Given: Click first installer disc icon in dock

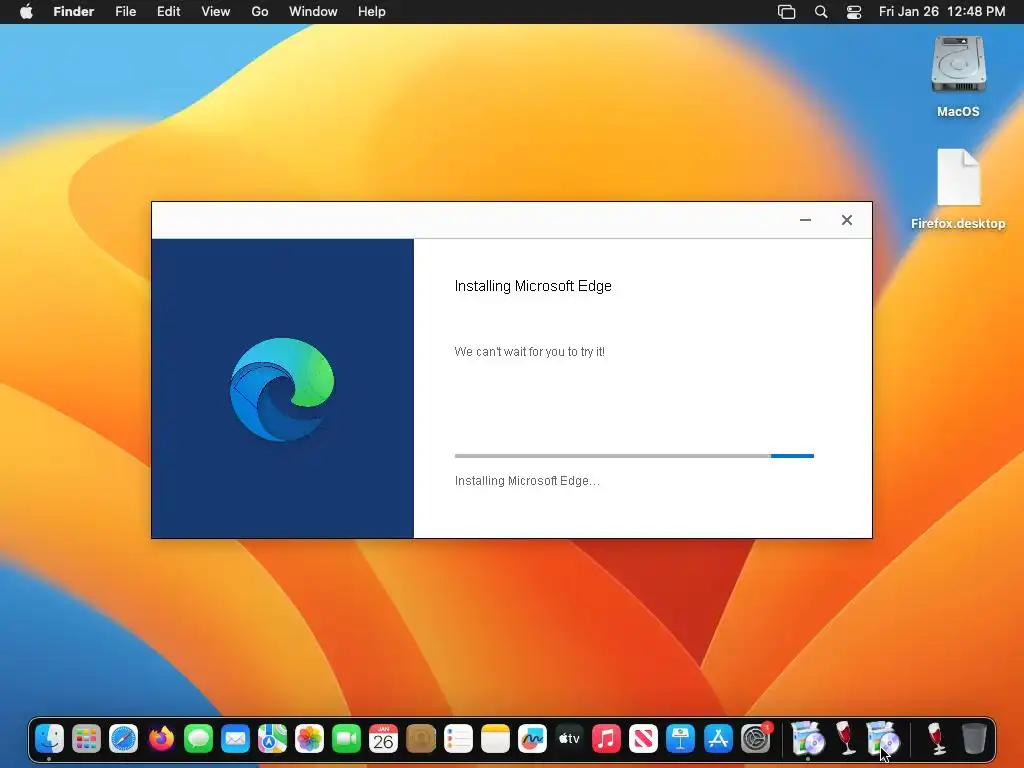Looking at the screenshot, I should pos(808,738).
